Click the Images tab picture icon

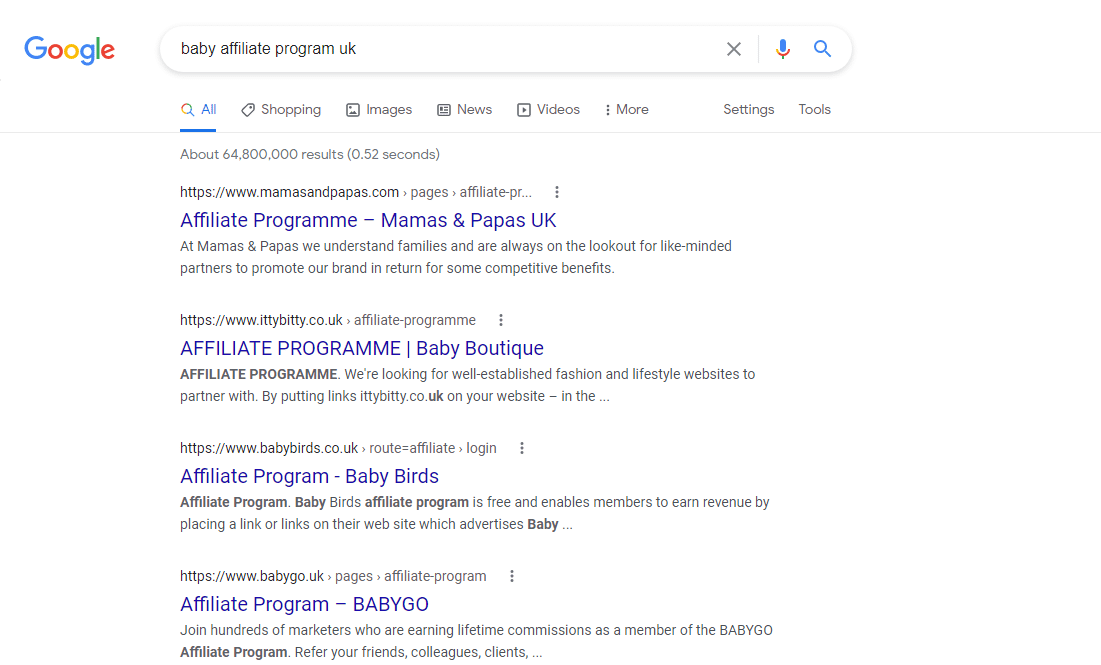(x=352, y=109)
